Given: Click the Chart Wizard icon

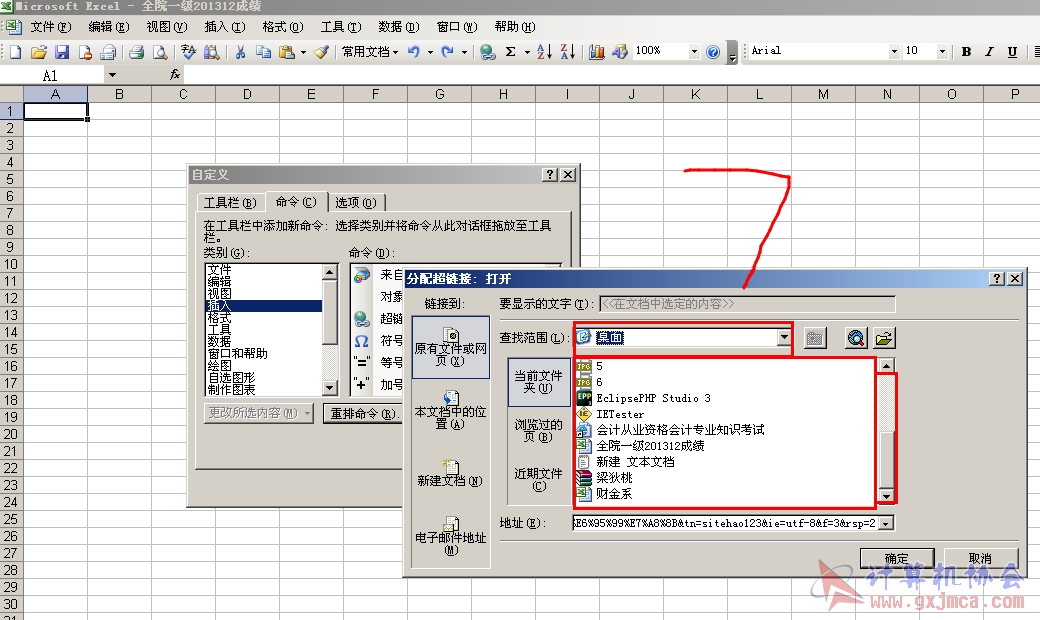Looking at the screenshot, I should coord(597,52).
